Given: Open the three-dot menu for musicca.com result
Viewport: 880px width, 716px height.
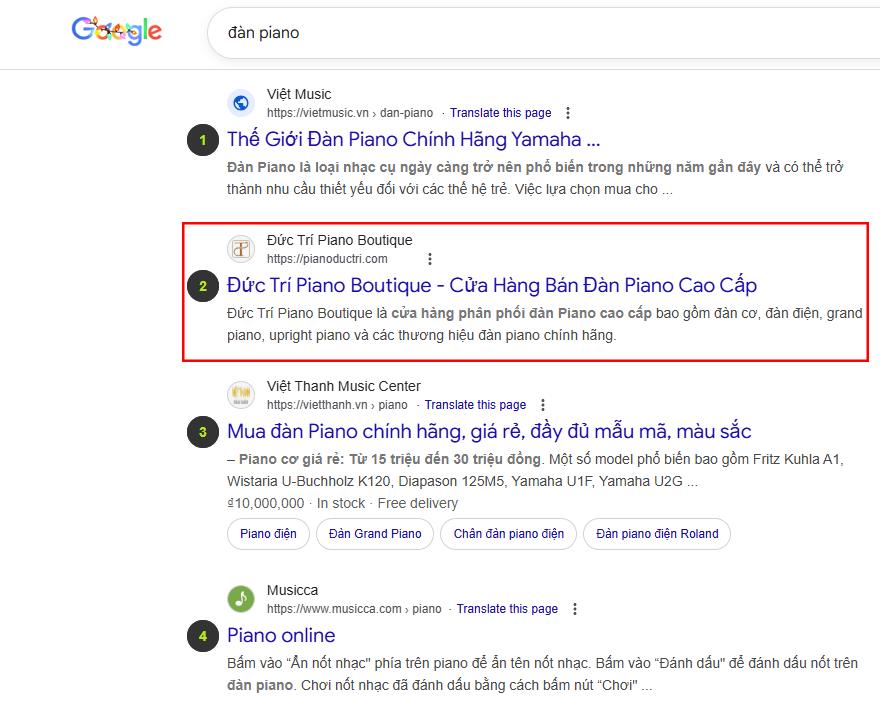Looking at the screenshot, I should 575,609.
